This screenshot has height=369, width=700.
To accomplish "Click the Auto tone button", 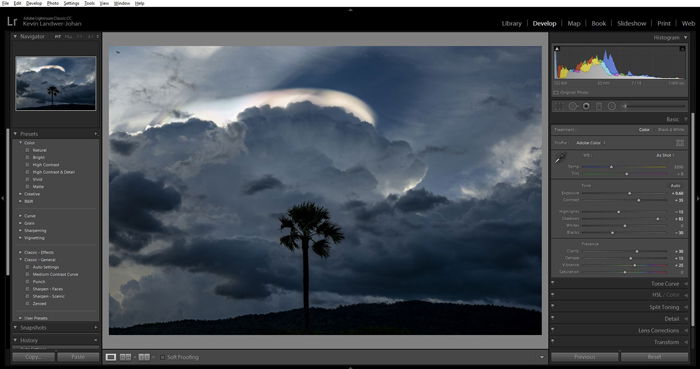I will 675,186.
